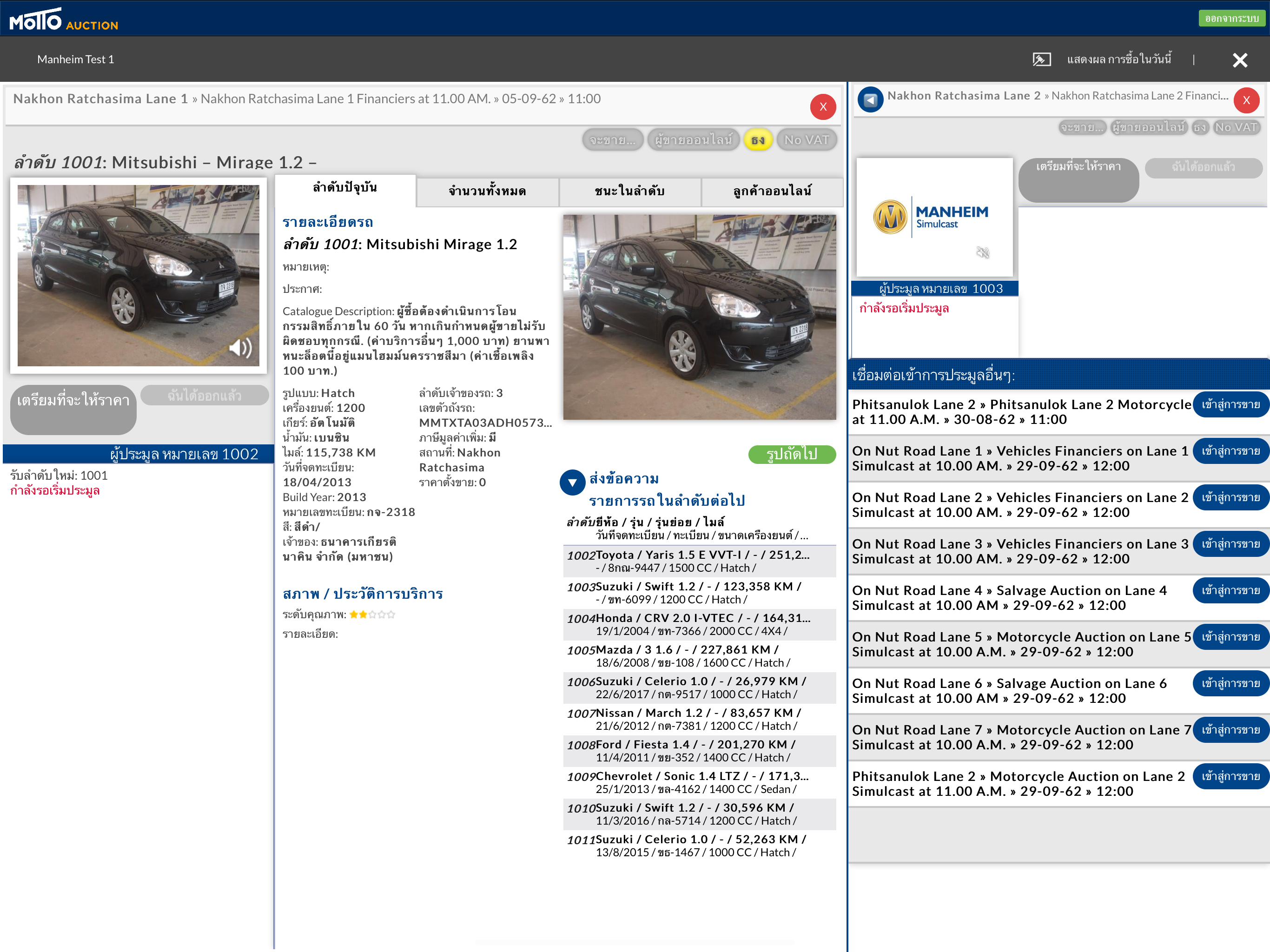Viewport: 1270px width, 952px height.
Task: Select lot 1008 Ford Fiesta row
Action: tap(699, 751)
